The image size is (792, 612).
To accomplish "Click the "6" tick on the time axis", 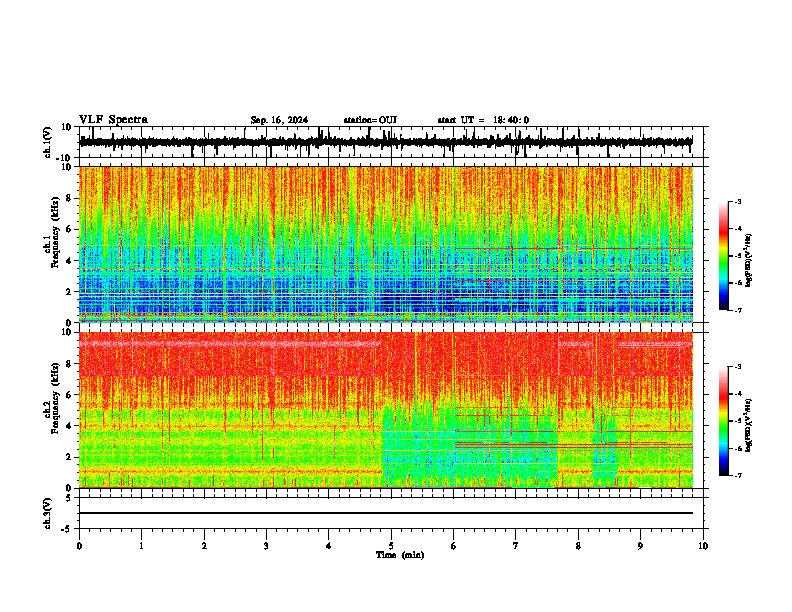I will click(x=453, y=546).
